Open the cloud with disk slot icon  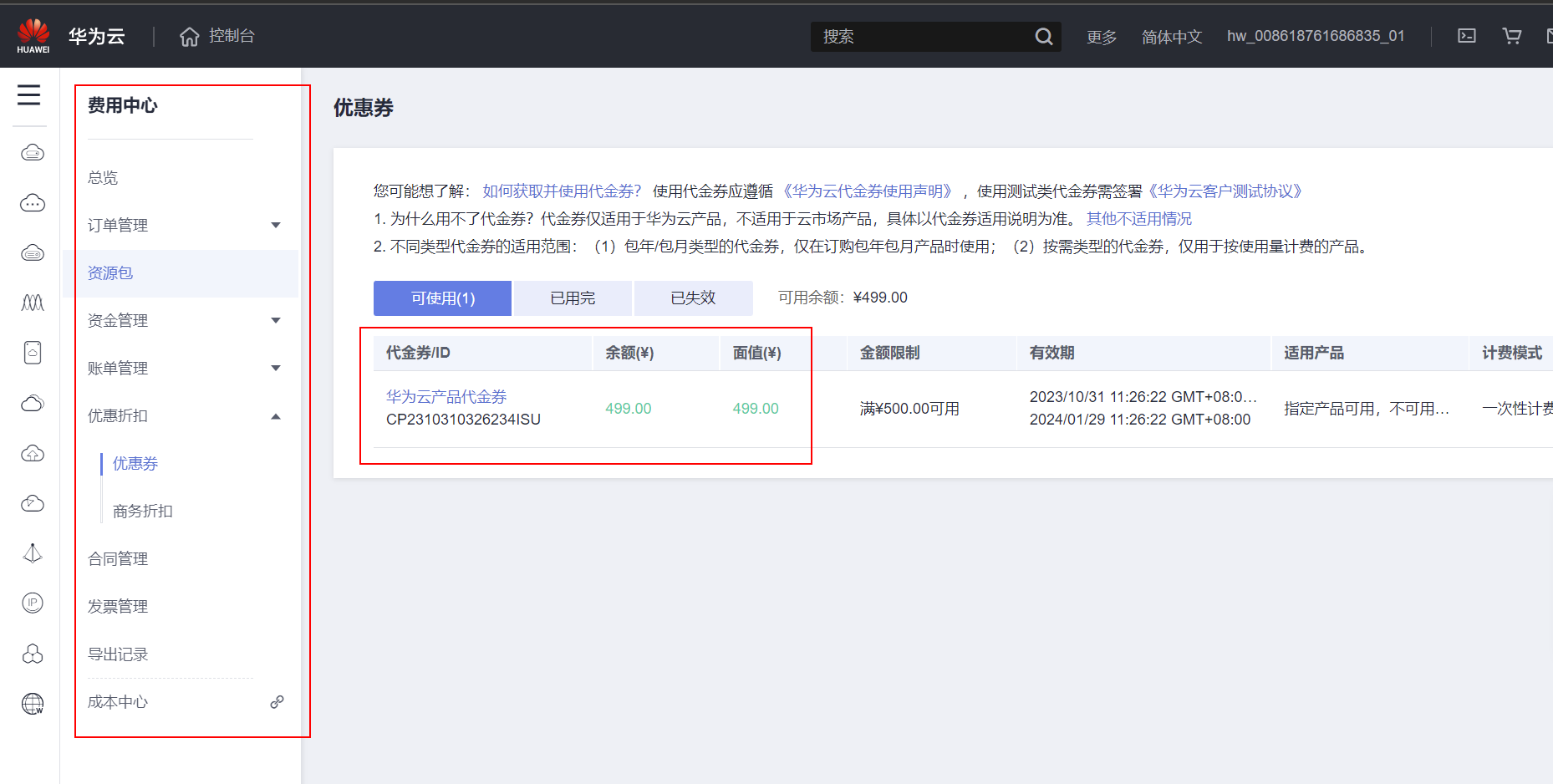(x=33, y=252)
